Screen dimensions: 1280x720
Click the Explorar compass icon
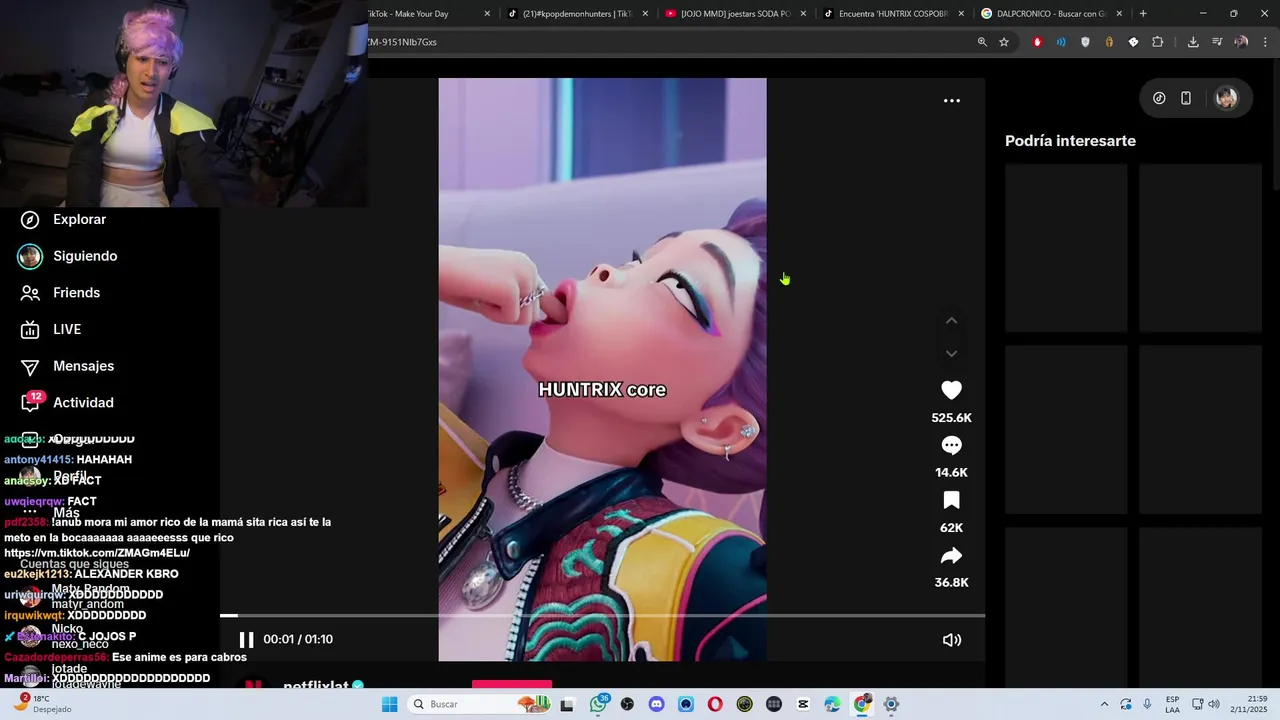(x=30, y=220)
